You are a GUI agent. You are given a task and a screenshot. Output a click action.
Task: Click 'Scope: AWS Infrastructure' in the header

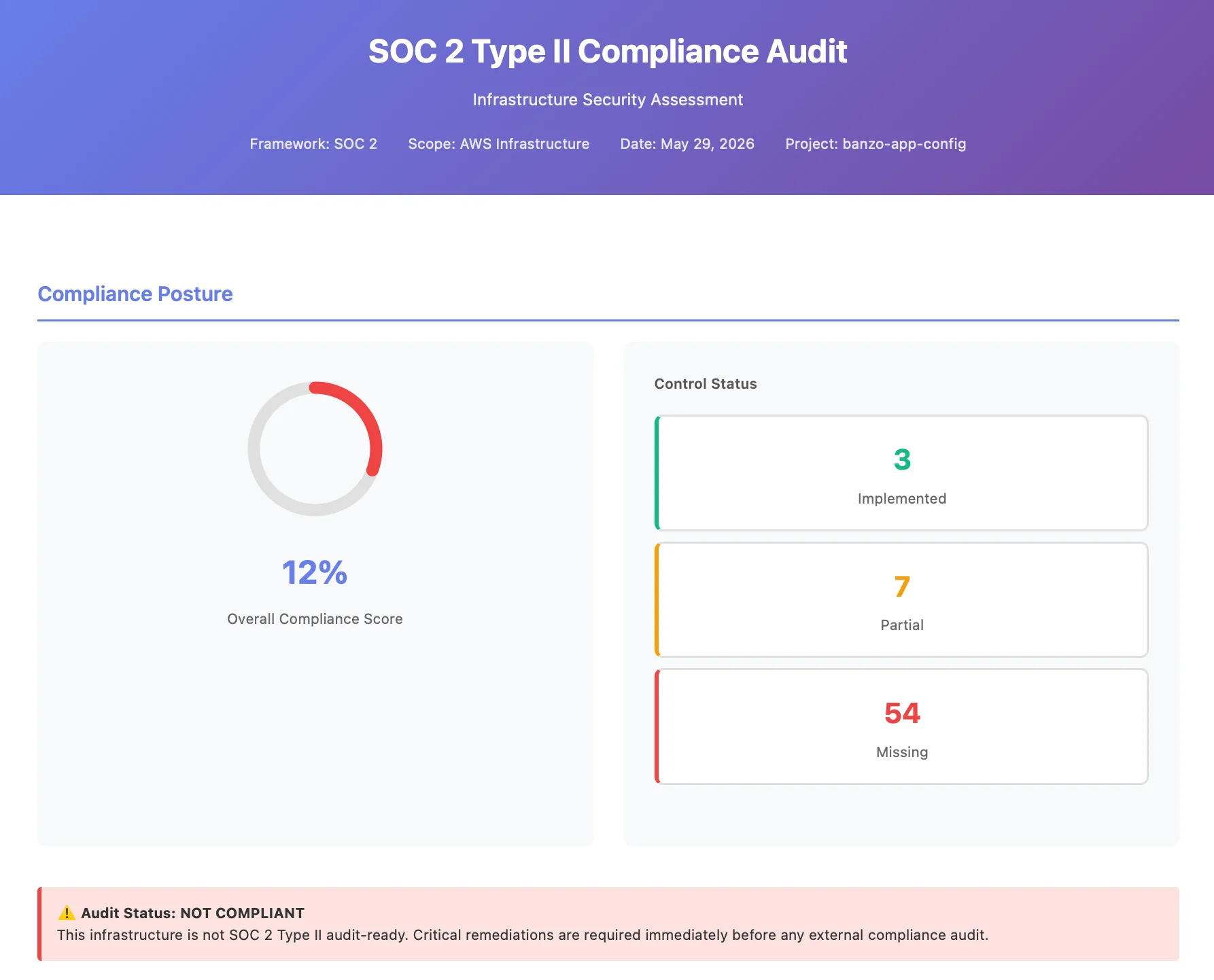499,144
